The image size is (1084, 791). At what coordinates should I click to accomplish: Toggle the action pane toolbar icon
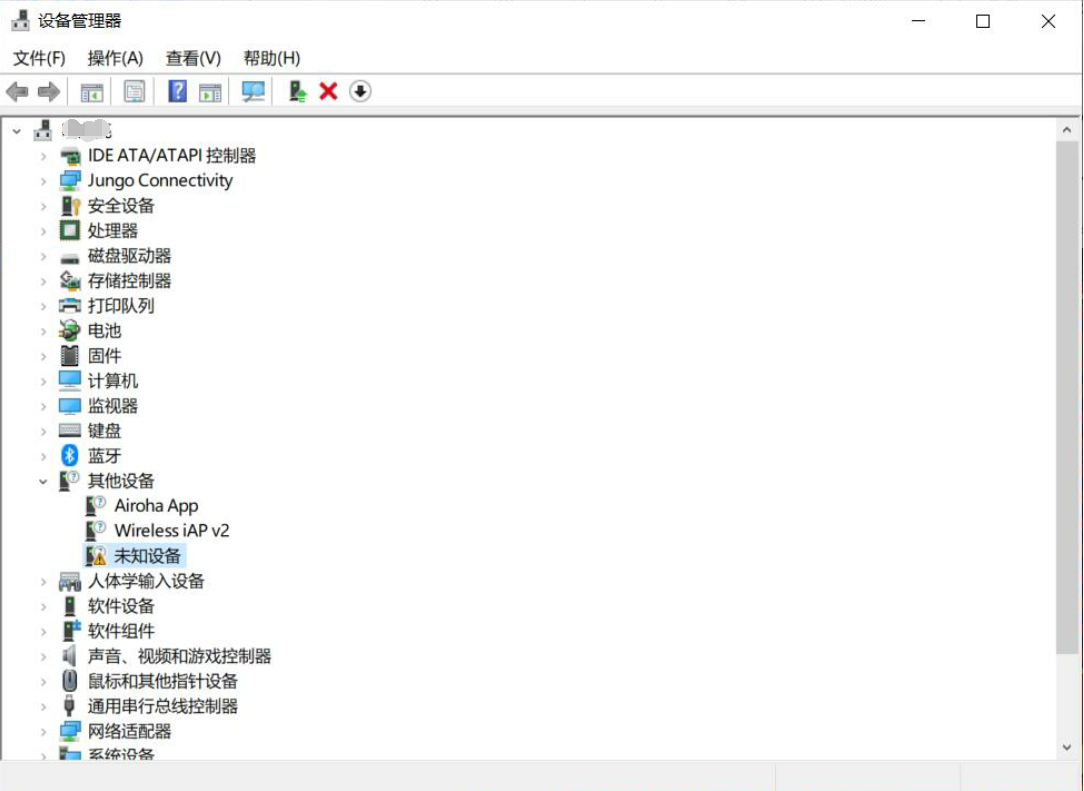(210, 91)
